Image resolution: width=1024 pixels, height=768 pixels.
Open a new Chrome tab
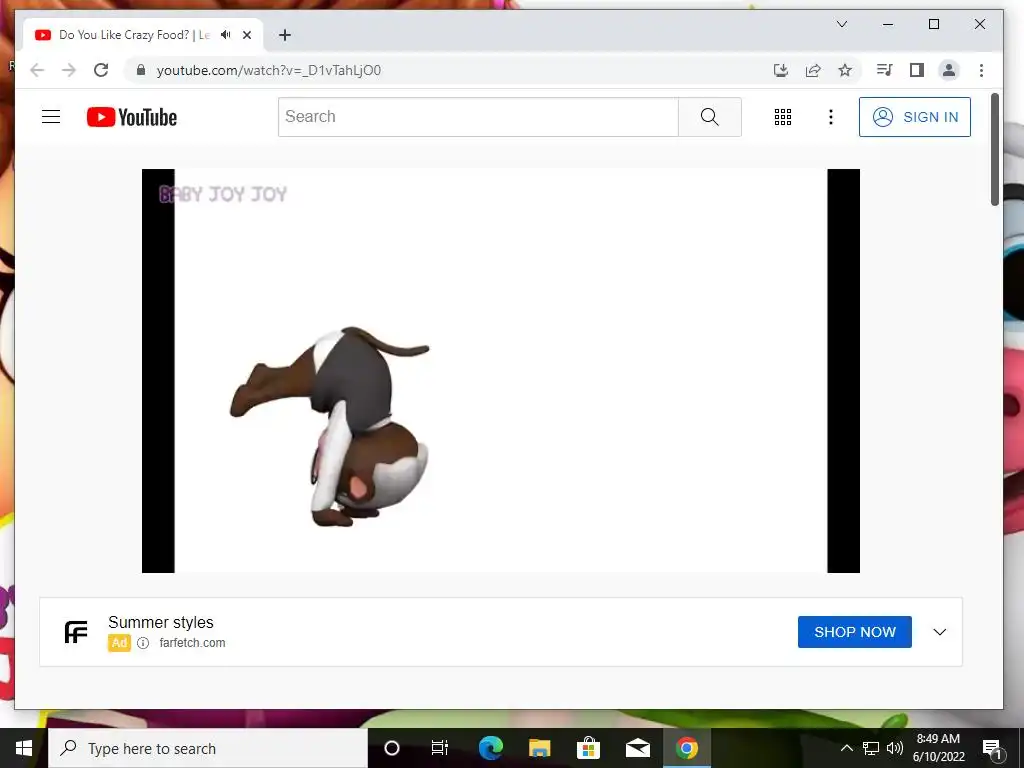(x=285, y=35)
